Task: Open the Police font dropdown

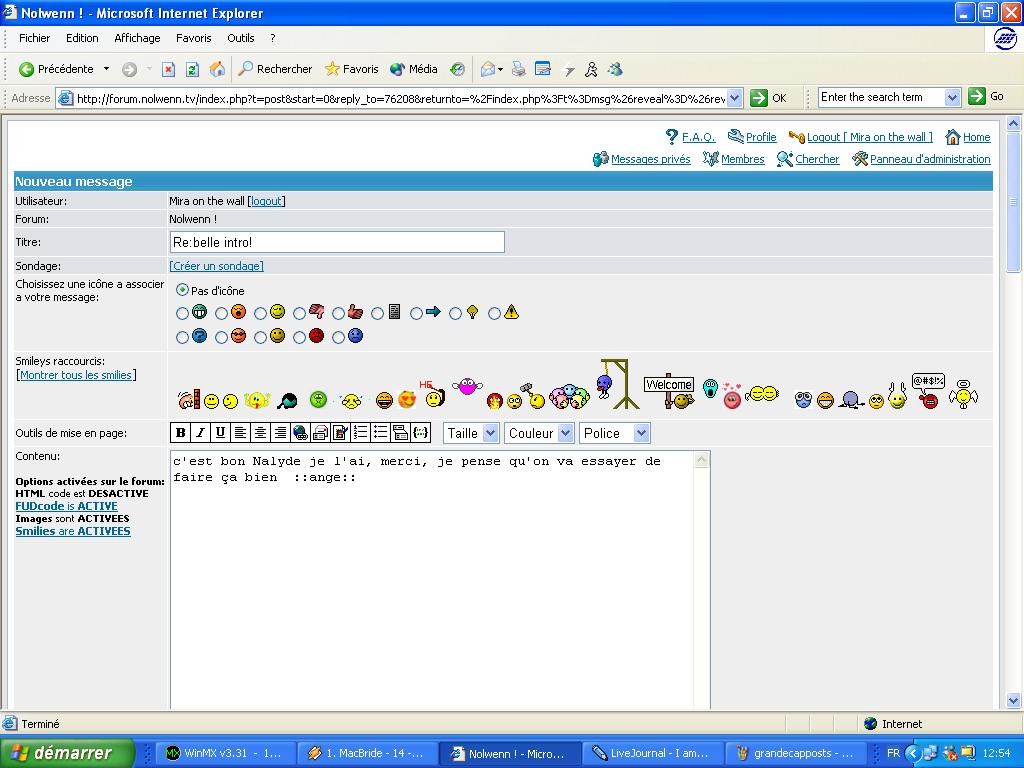Action: [x=614, y=433]
